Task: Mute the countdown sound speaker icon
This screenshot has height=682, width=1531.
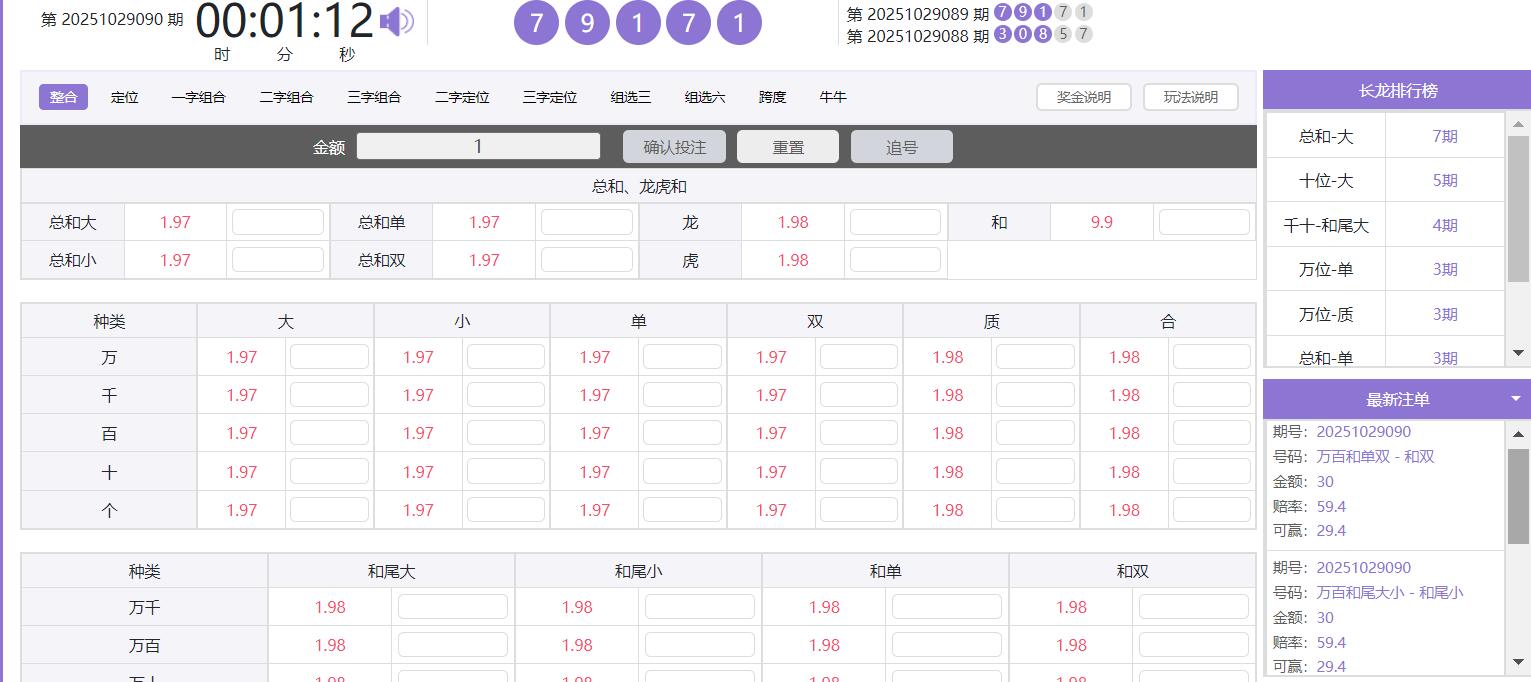Action: [x=397, y=22]
